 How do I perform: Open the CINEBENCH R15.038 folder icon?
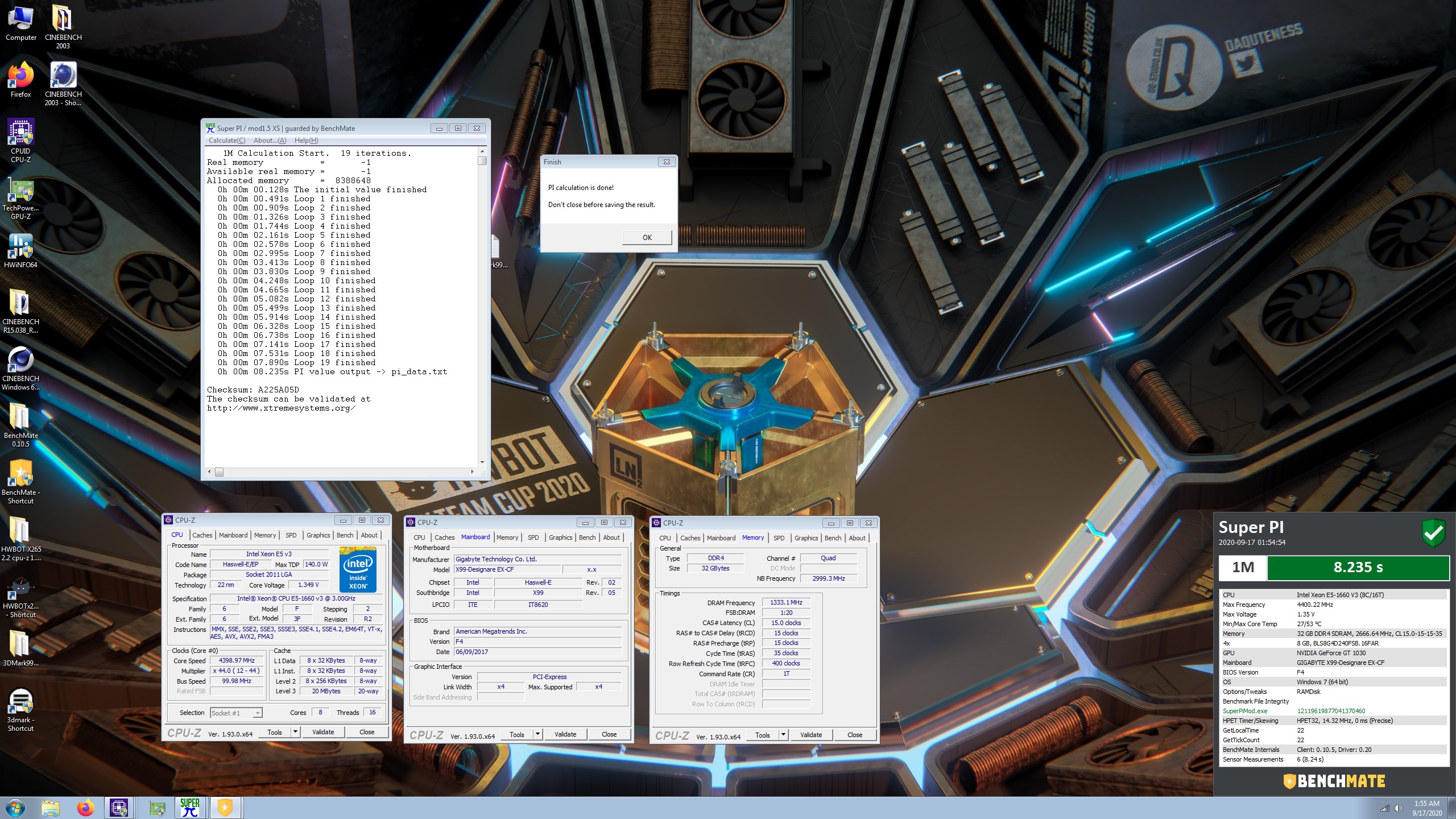[20, 311]
